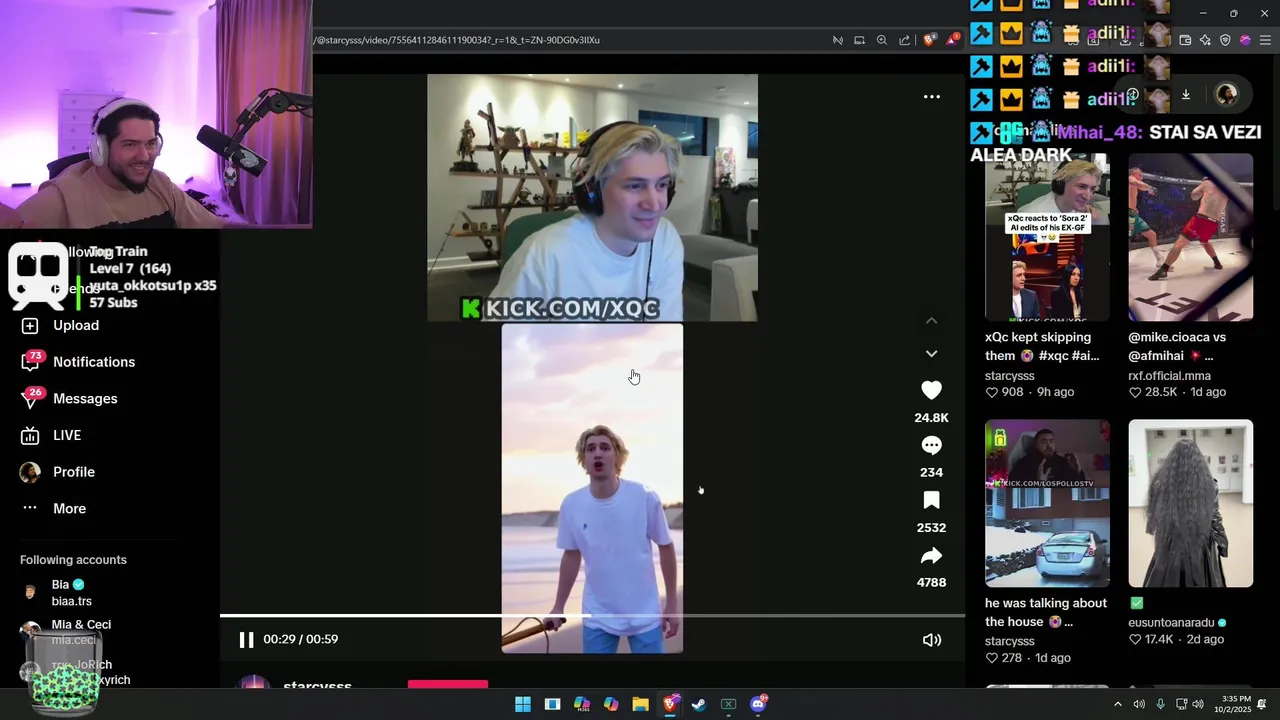Open Steam from the taskbar
Screen dimensions: 1280x720
pos(699,704)
